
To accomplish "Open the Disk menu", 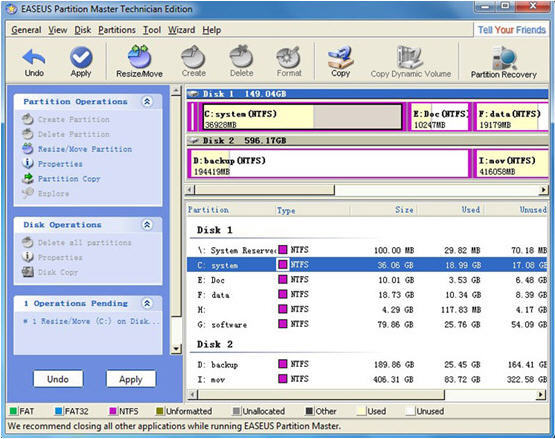I will pos(83,30).
